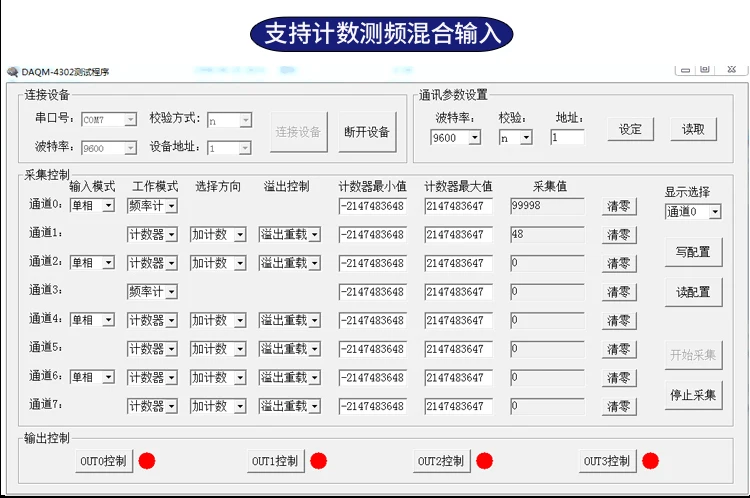The image size is (750, 498).
Task: Open 通道7 溢出控制 溢出重载 dropdown
Action: coord(289,406)
